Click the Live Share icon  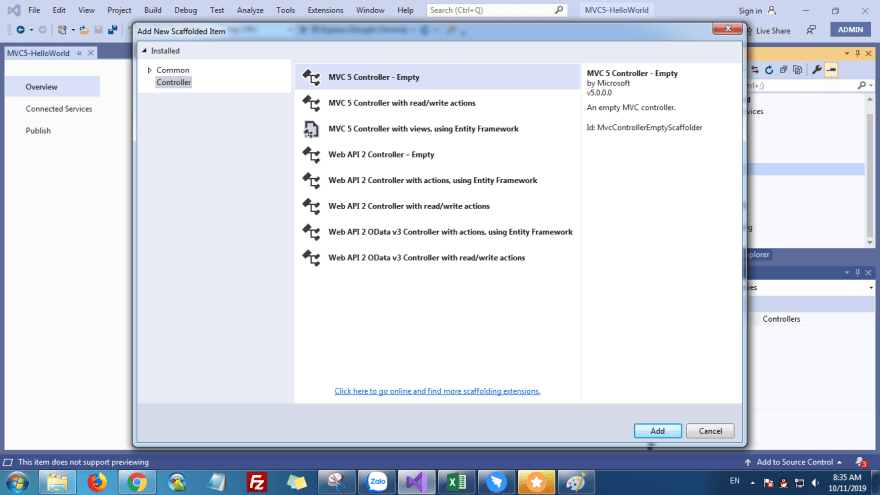click(749, 31)
